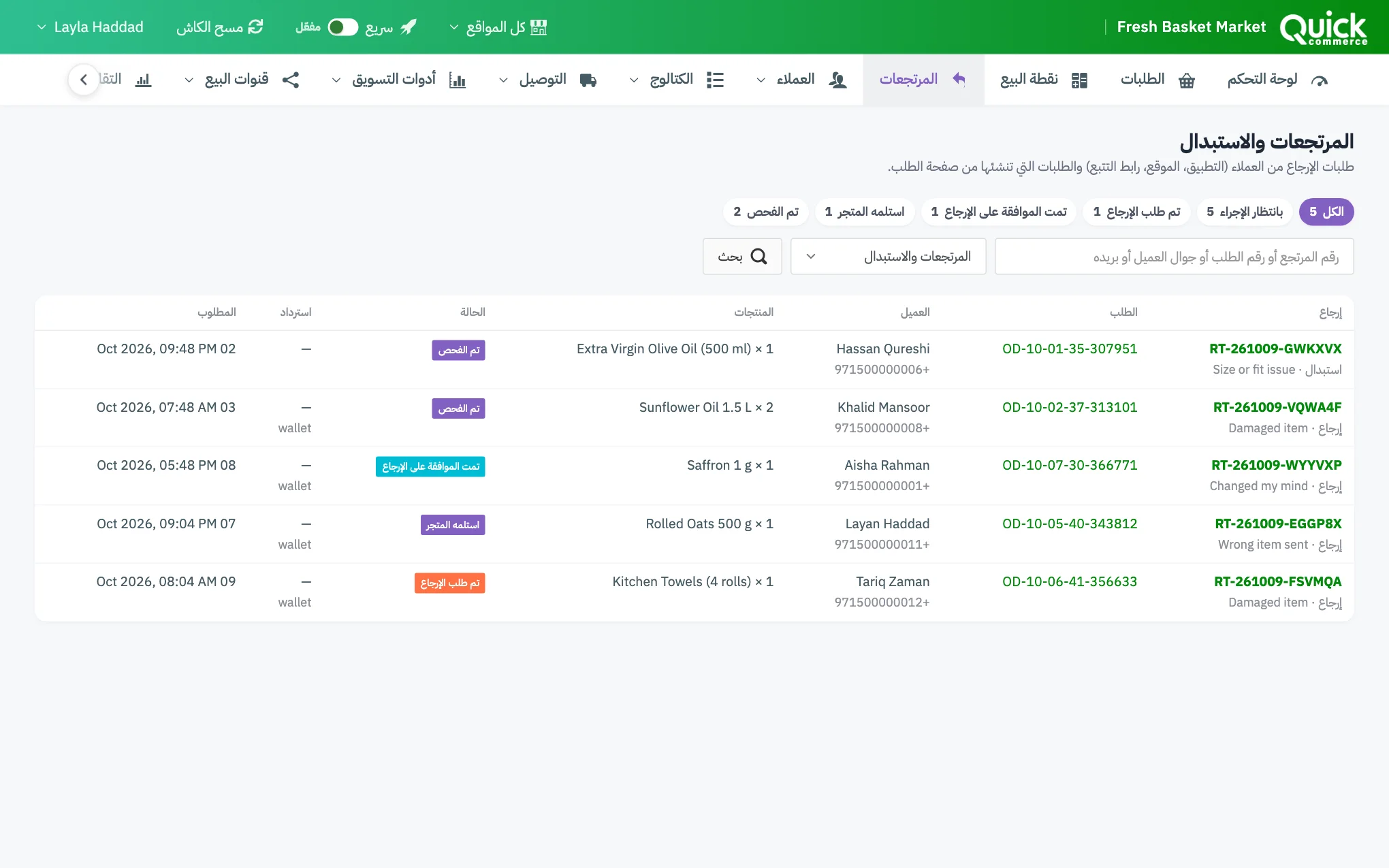The image size is (1389, 868).
Task: Click the catalog list icon
Action: pyautogui.click(x=715, y=80)
